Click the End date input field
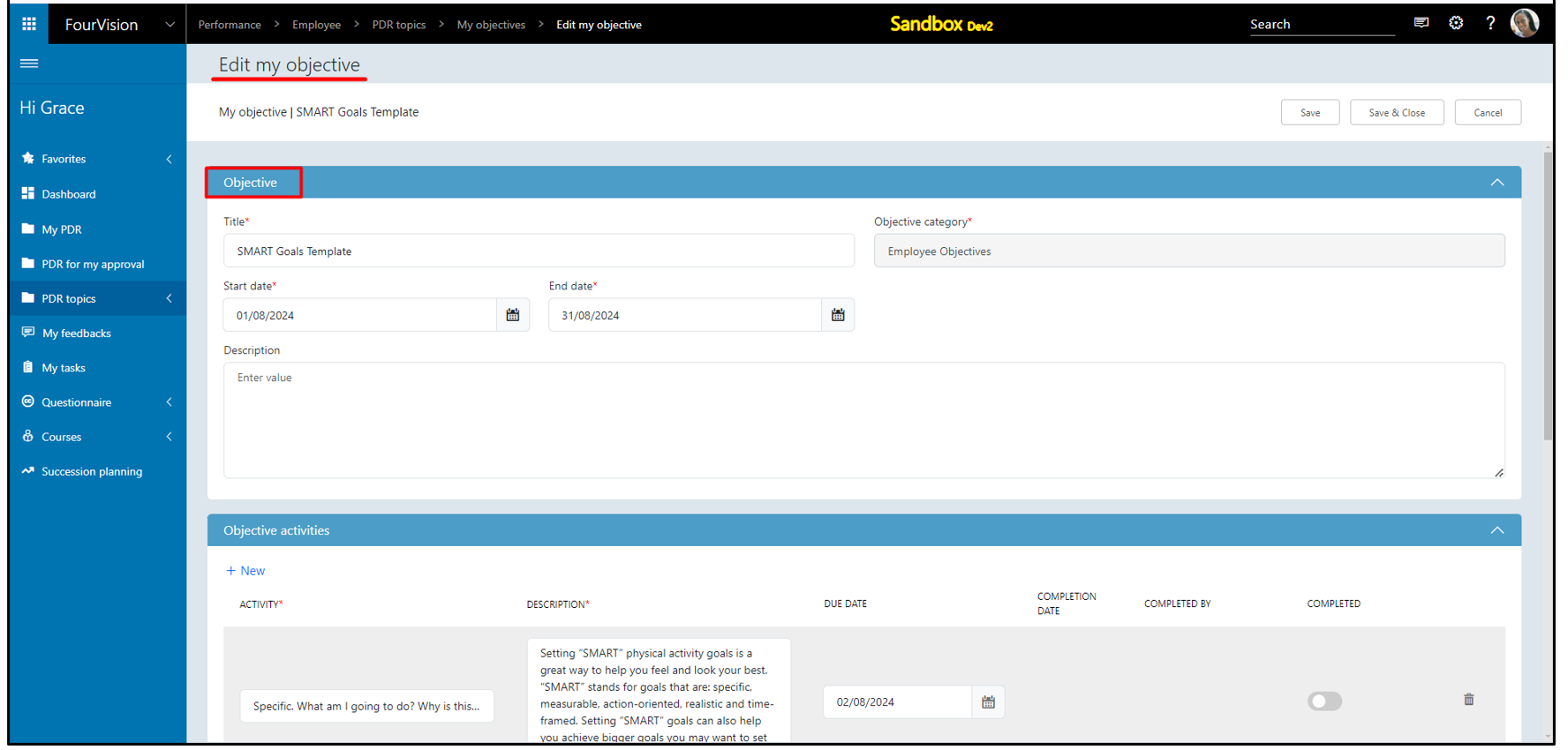Screen dimensions: 1568x750 685,315
